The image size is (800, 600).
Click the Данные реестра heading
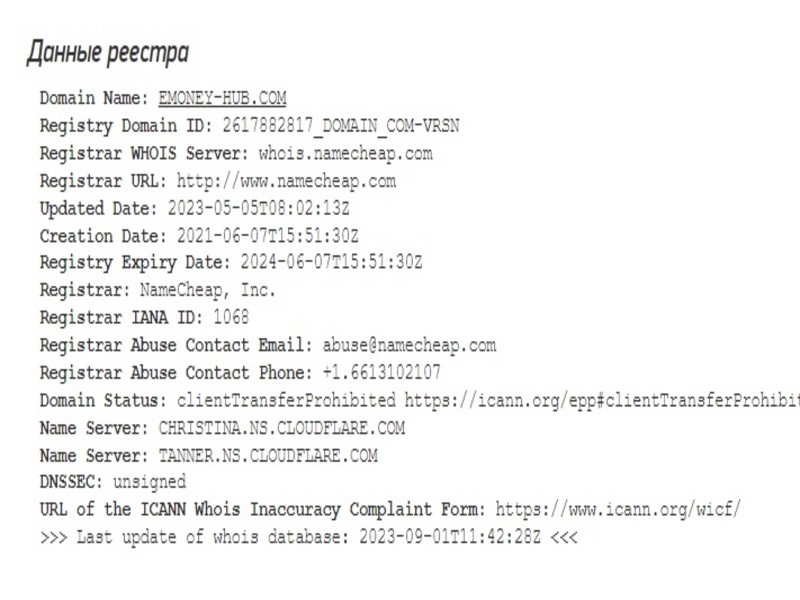(x=106, y=52)
